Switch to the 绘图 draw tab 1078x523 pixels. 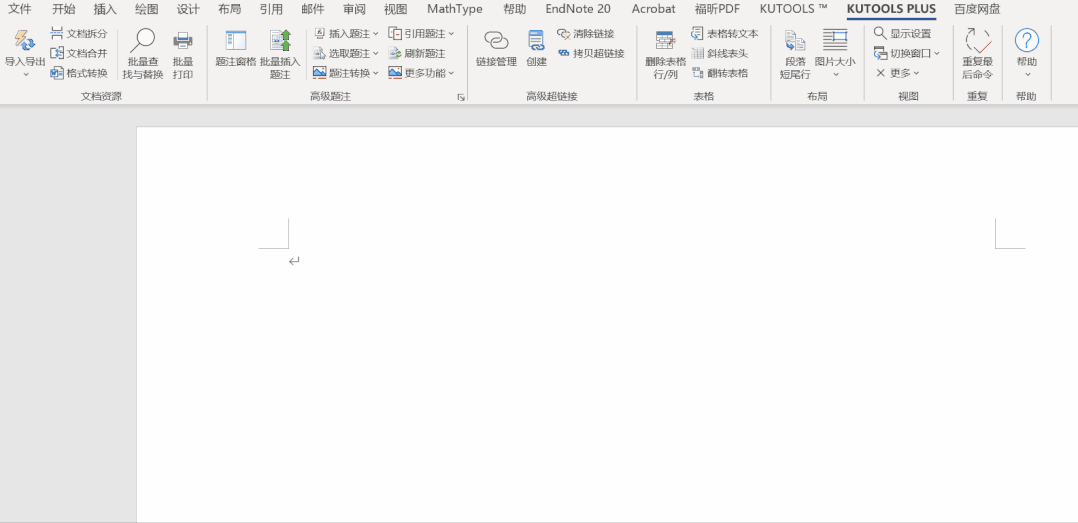point(146,10)
